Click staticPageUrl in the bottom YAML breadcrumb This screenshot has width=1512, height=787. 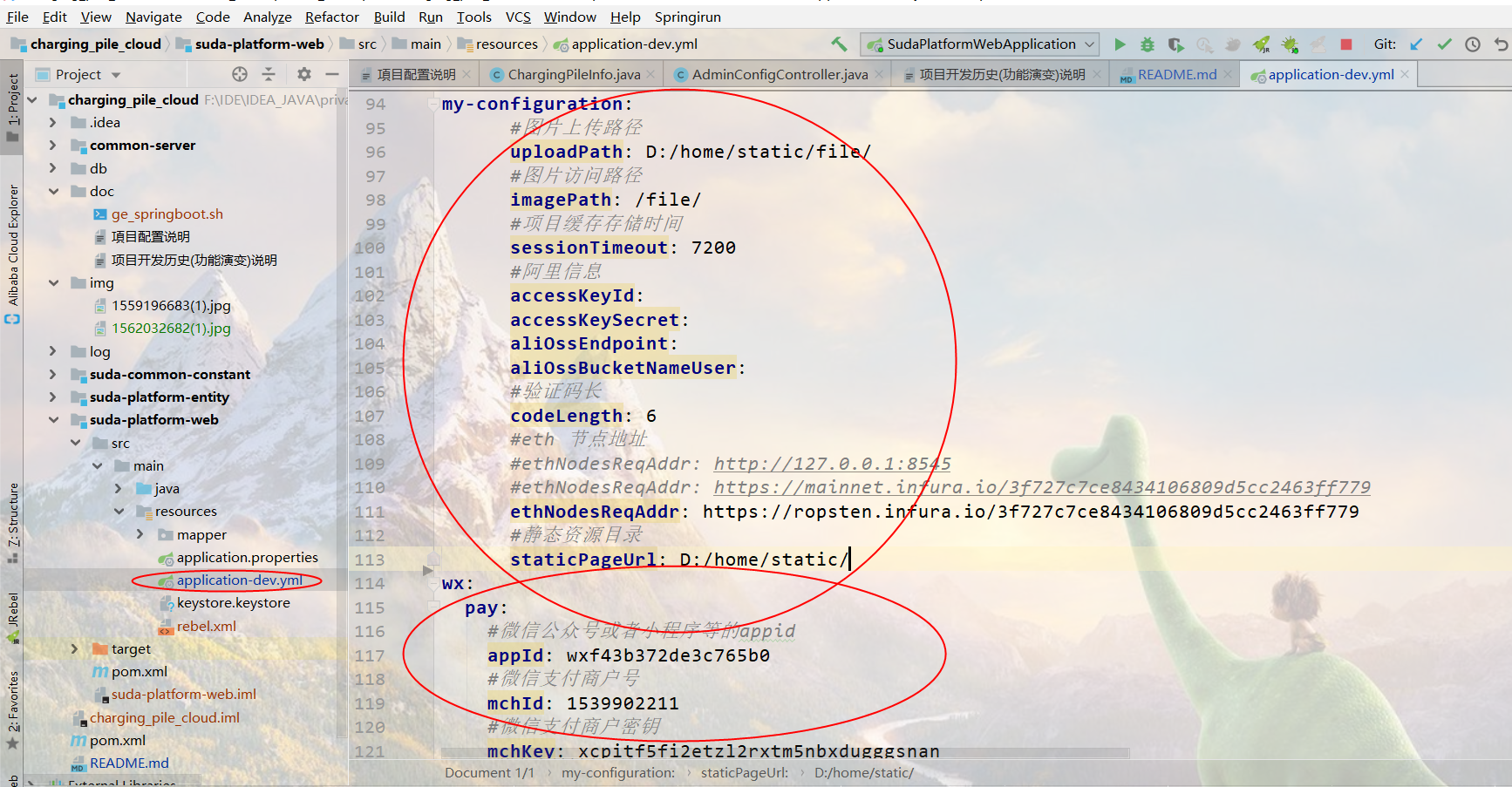tap(744, 772)
